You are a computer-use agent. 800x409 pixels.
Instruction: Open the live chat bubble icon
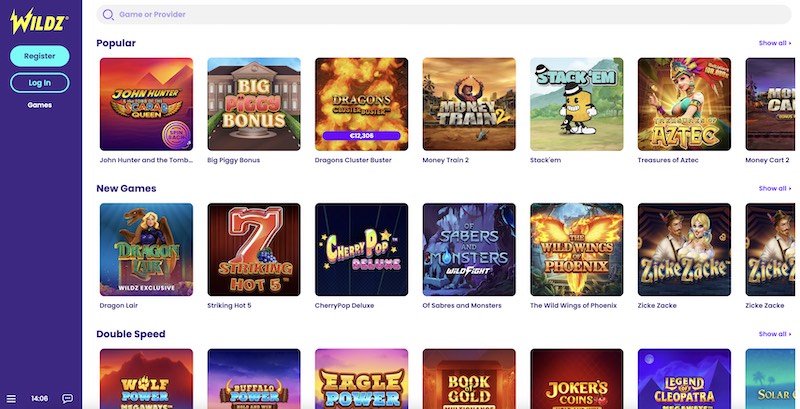click(67, 398)
